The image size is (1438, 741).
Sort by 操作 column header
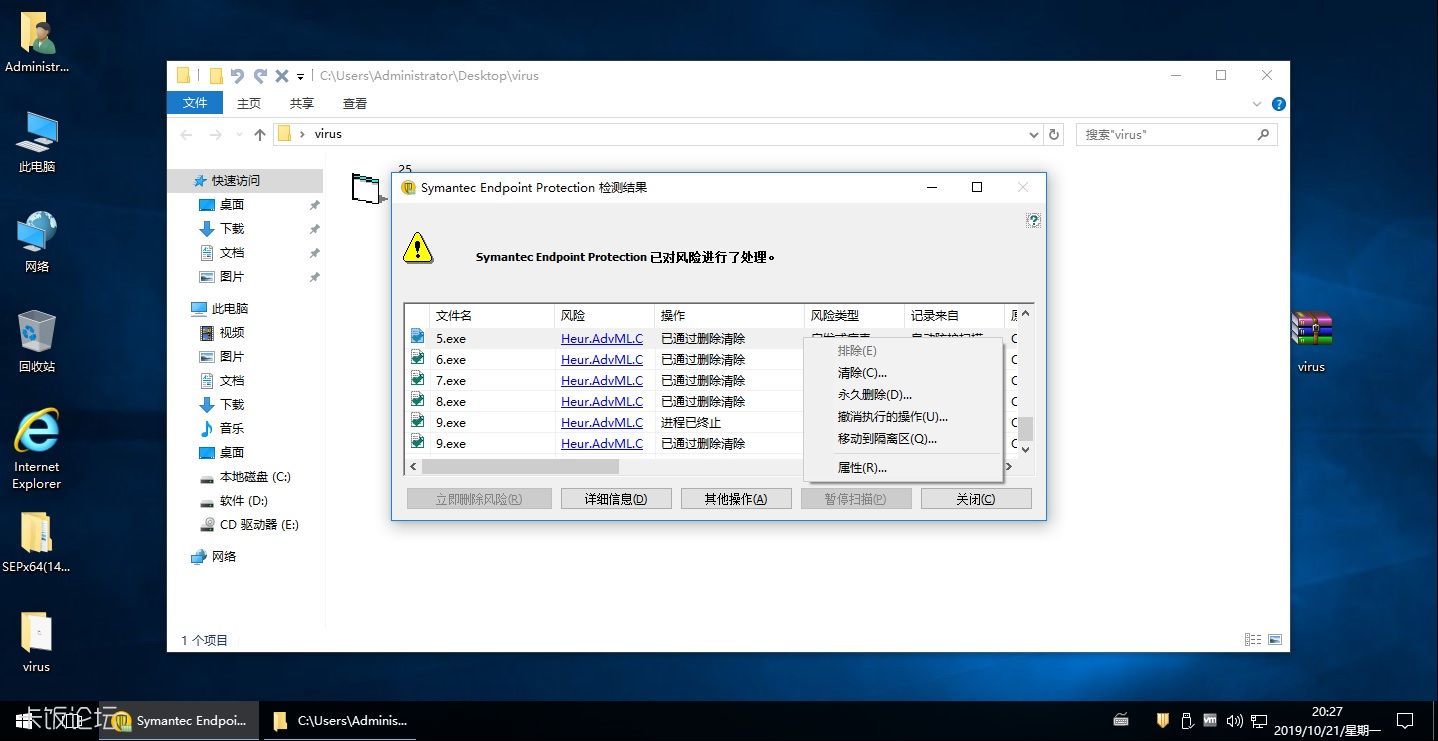[729, 315]
